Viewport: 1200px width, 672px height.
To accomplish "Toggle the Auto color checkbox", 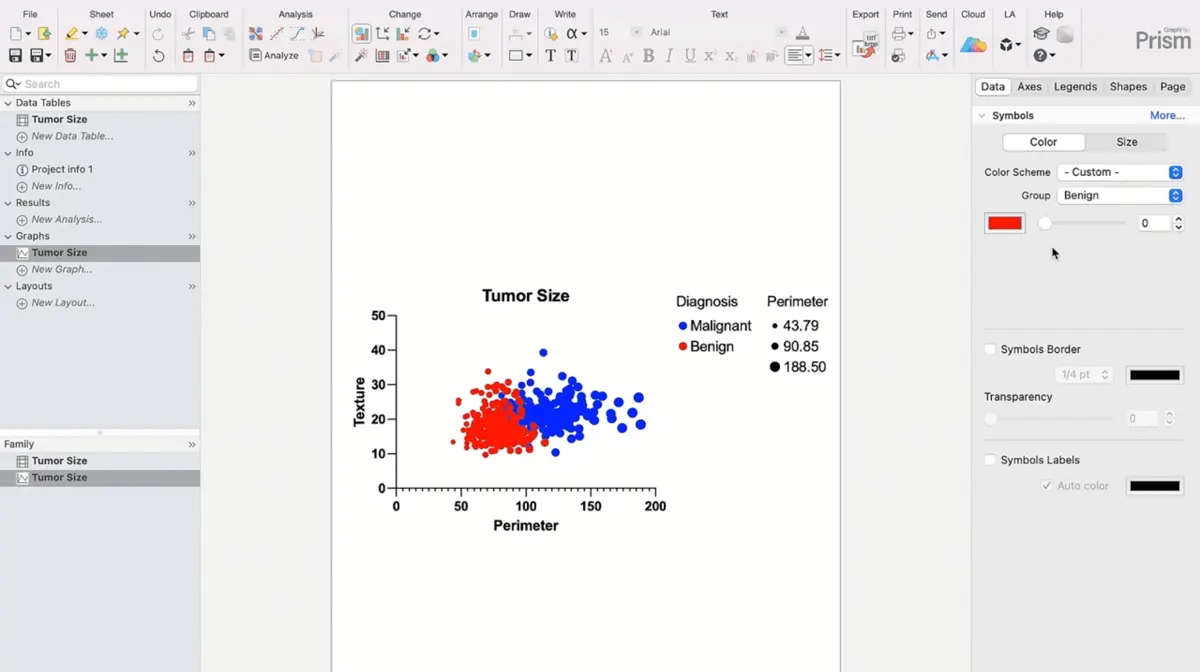I will click(x=1046, y=486).
